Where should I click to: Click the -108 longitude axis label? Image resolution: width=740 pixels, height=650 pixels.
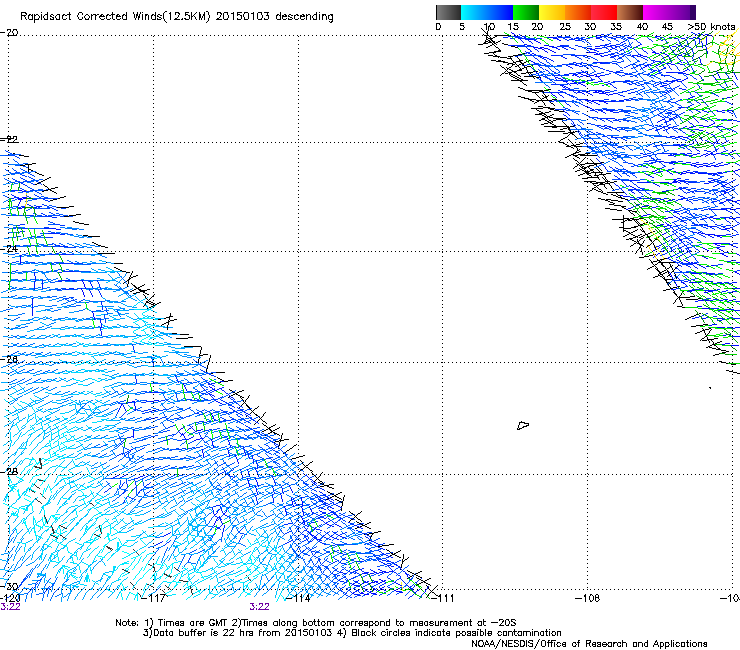(x=588, y=598)
